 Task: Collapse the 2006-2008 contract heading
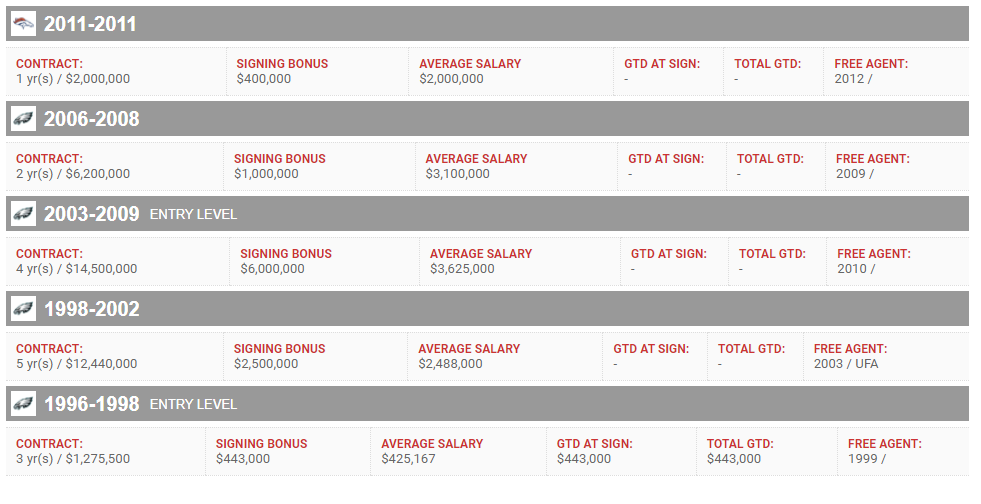pos(91,119)
